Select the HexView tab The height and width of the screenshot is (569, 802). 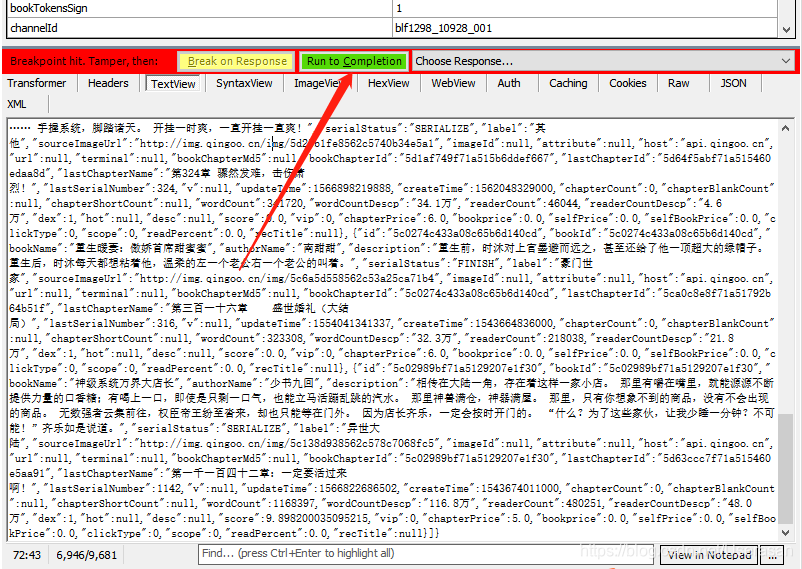[x=388, y=83]
